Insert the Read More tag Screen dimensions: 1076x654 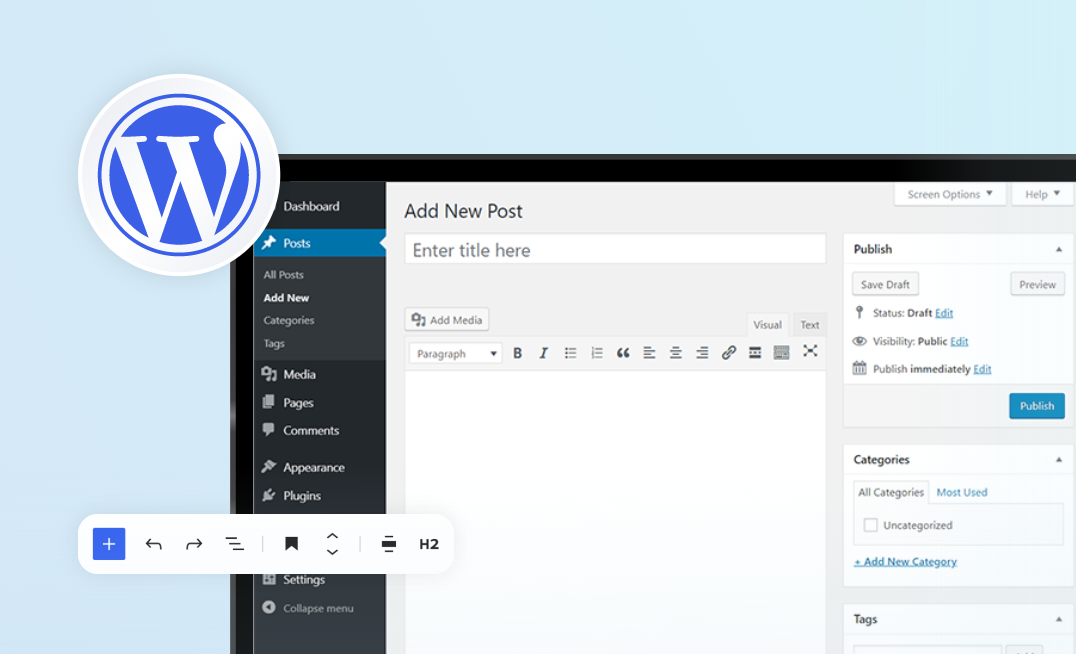coord(754,352)
